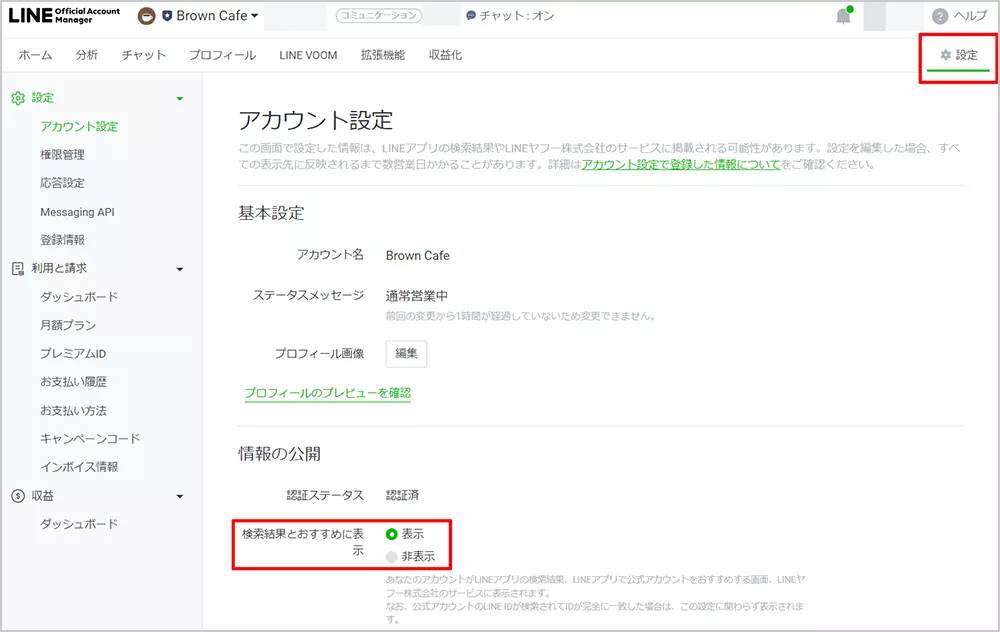Collapse the 収益 sidebar section arrow
The height and width of the screenshot is (632, 1000).
tap(180, 497)
